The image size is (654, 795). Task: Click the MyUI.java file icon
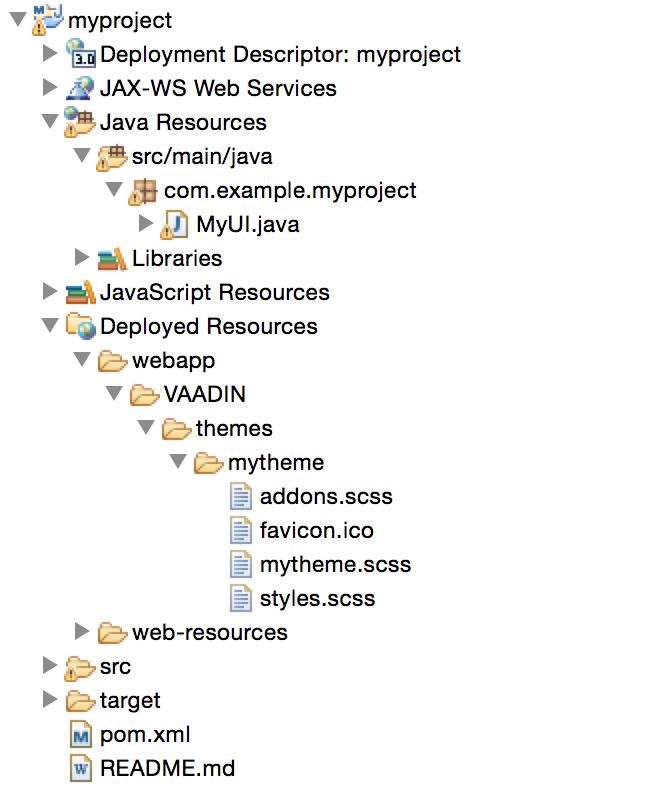click(x=174, y=225)
